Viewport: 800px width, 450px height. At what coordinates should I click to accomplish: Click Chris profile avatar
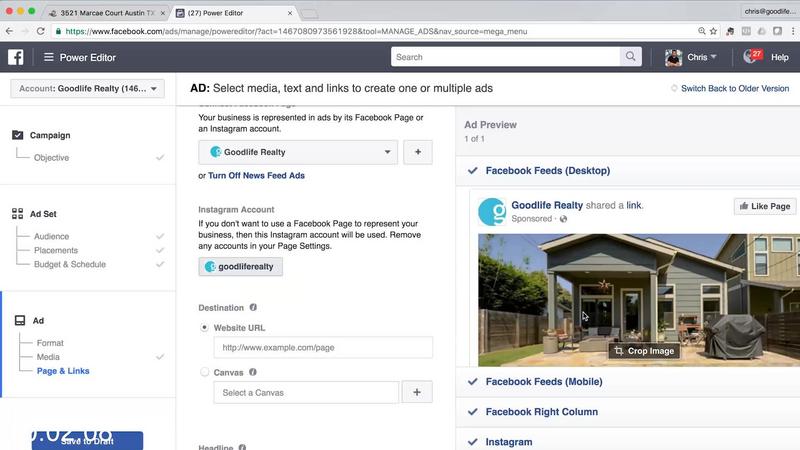tap(673, 57)
